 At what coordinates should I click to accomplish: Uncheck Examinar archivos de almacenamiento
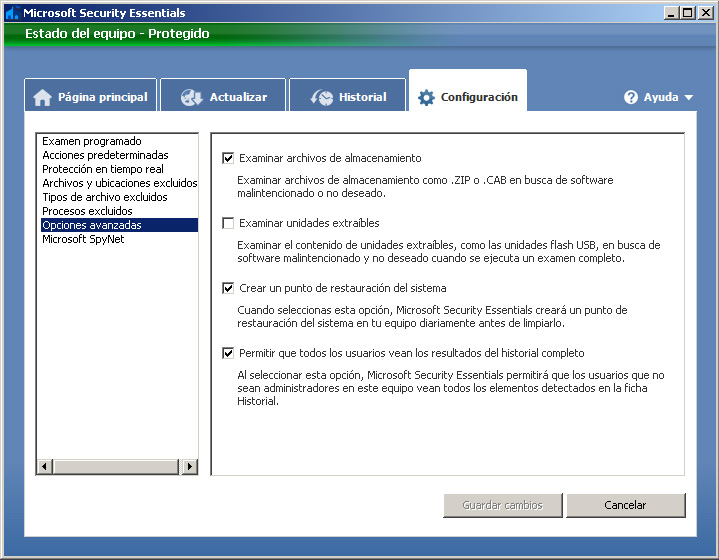(x=228, y=158)
